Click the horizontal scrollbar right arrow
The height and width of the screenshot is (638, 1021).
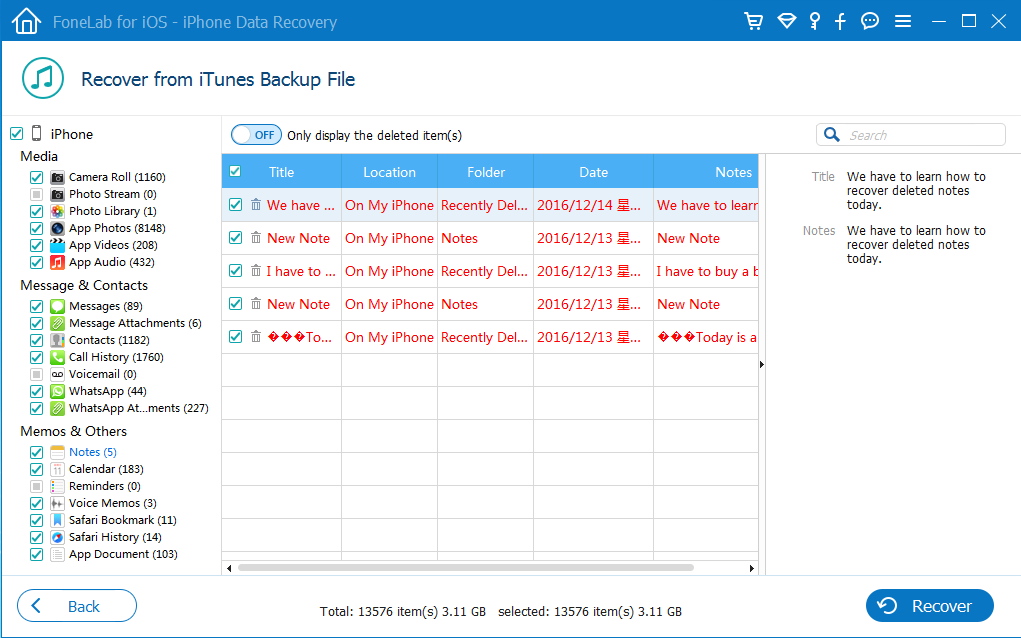click(752, 568)
